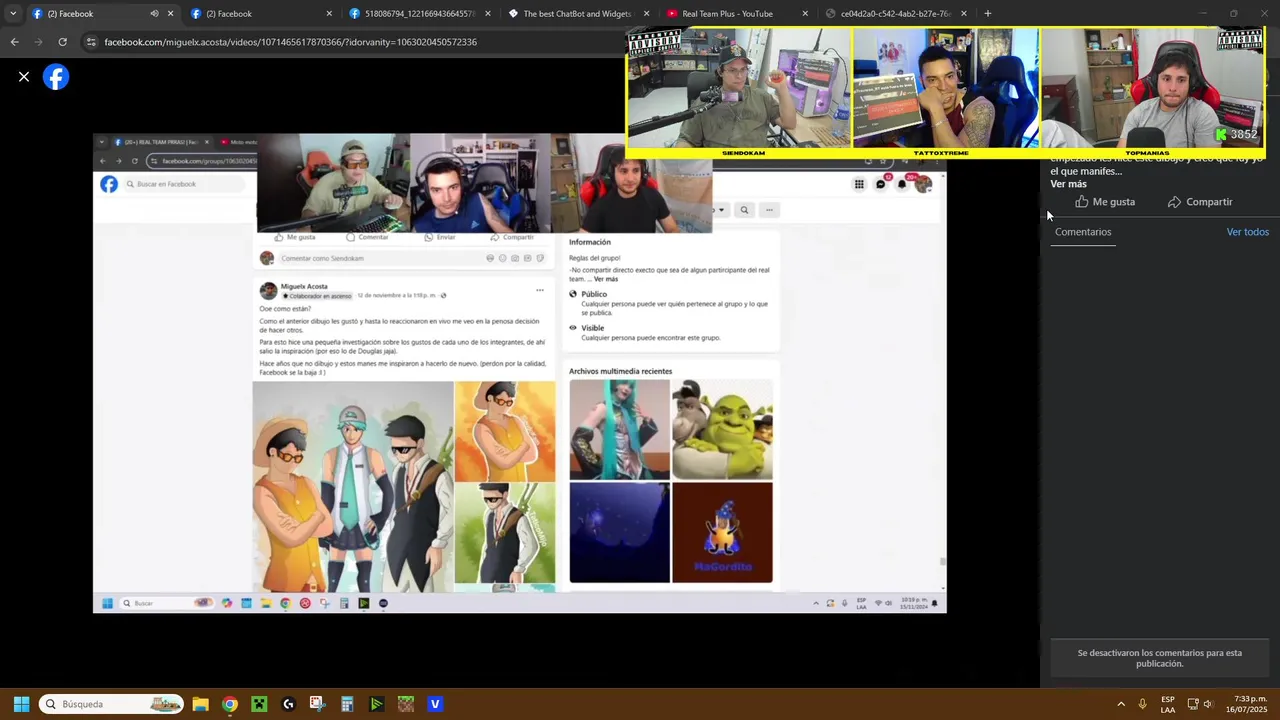Open the Calculator from the taskbar
The image size is (1280, 720).
(347, 704)
